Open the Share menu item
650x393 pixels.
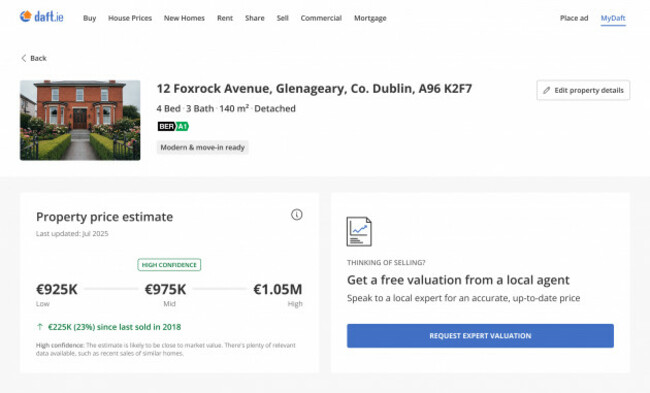click(255, 18)
